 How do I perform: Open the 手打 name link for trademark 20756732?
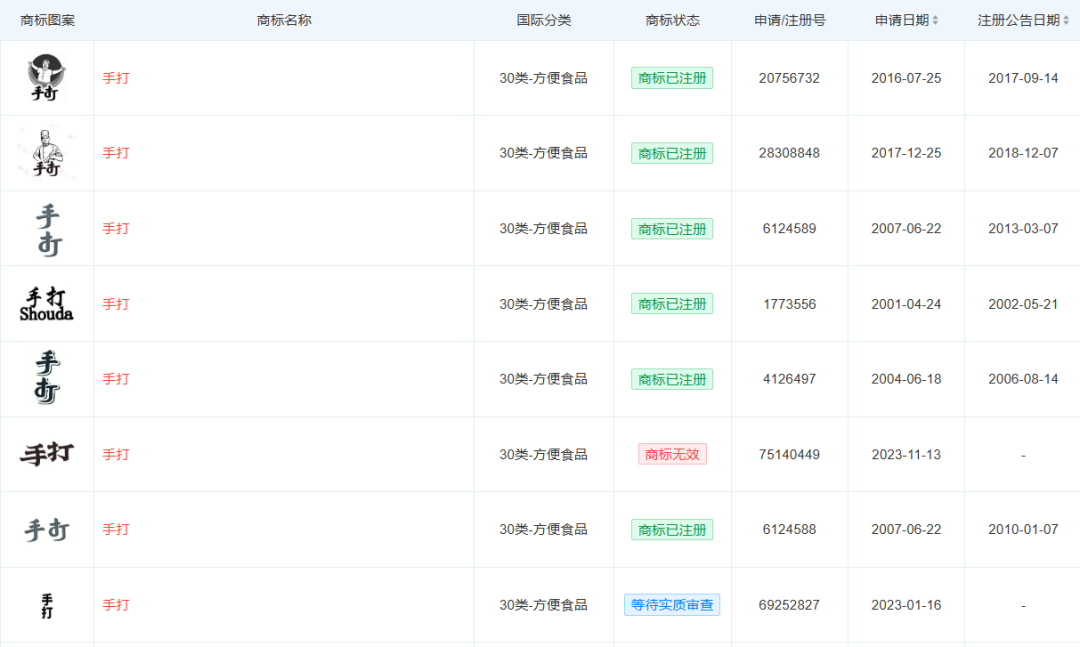[116, 78]
